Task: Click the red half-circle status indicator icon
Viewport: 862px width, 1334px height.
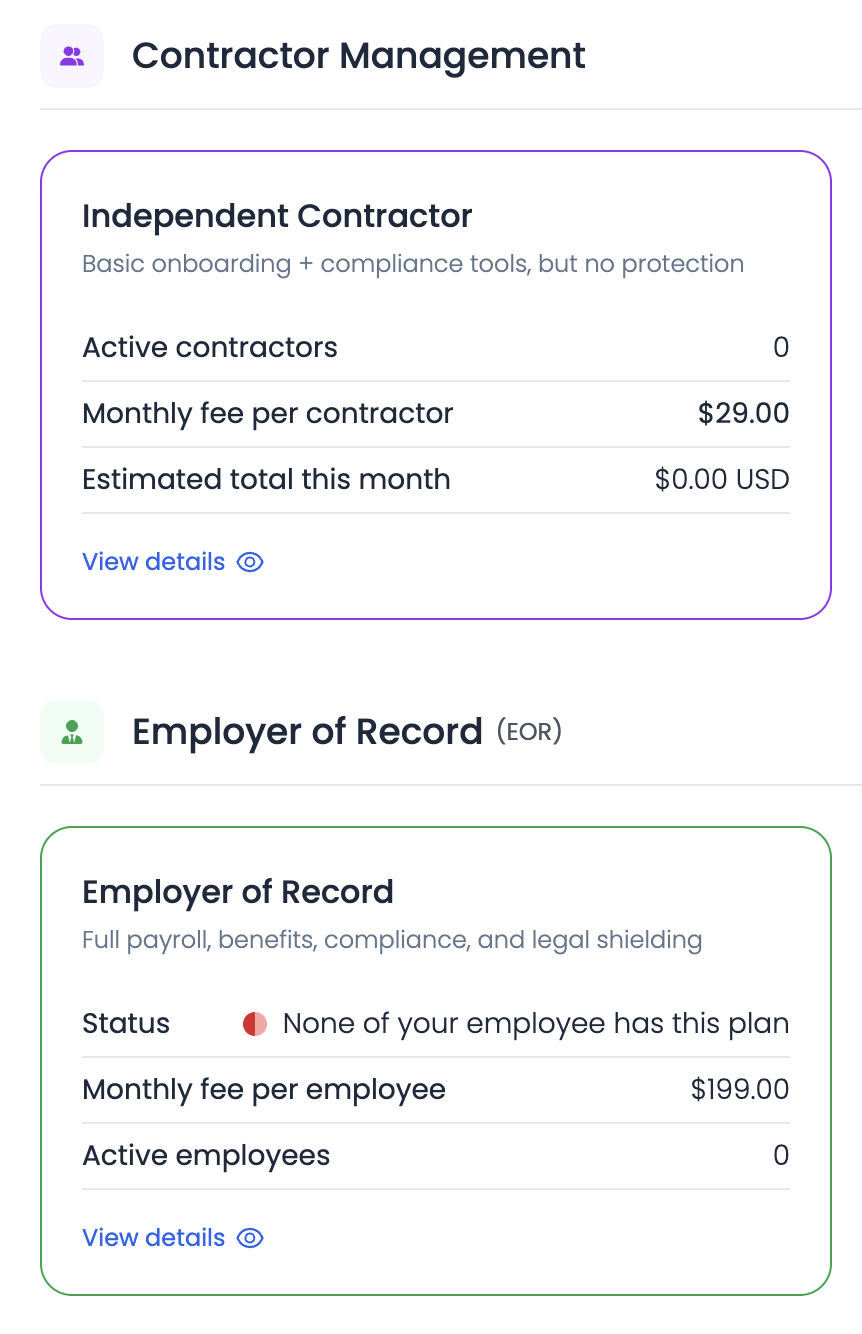Action: (x=255, y=1024)
